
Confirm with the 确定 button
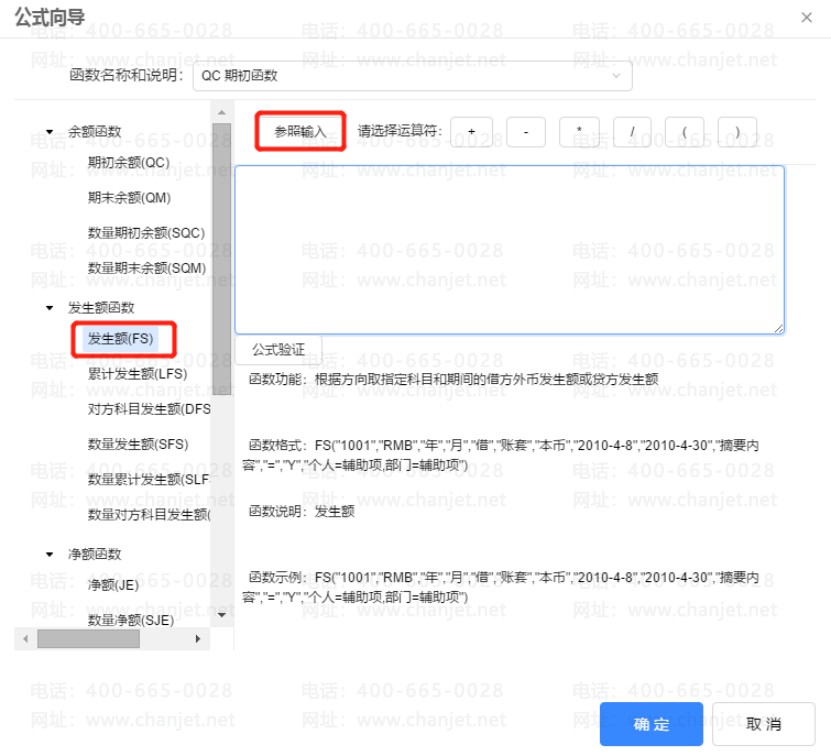tap(651, 724)
